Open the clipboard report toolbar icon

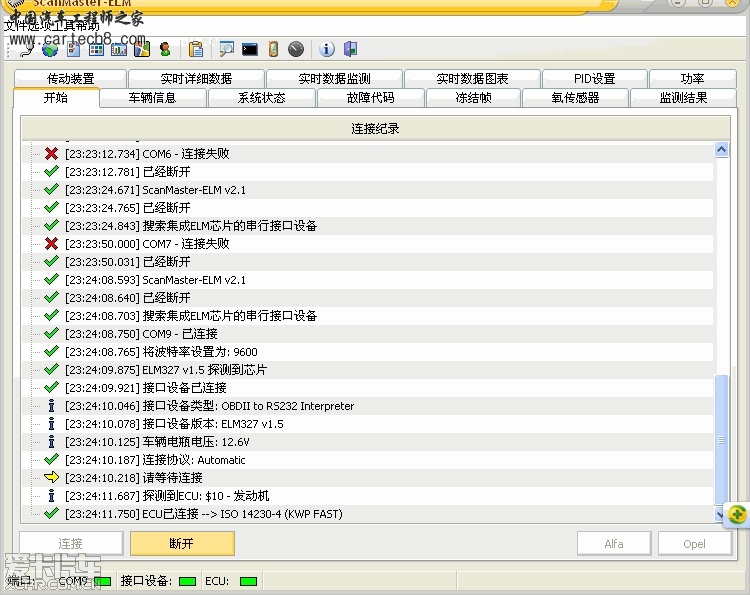point(196,49)
